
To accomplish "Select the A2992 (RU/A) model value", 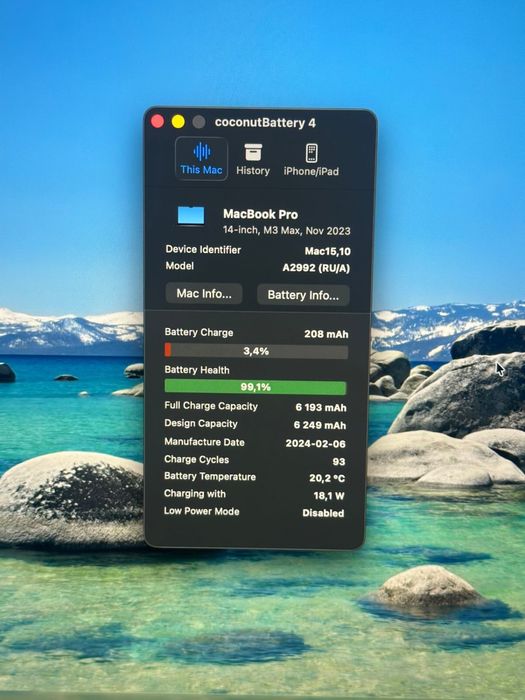I will [x=316, y=268].
